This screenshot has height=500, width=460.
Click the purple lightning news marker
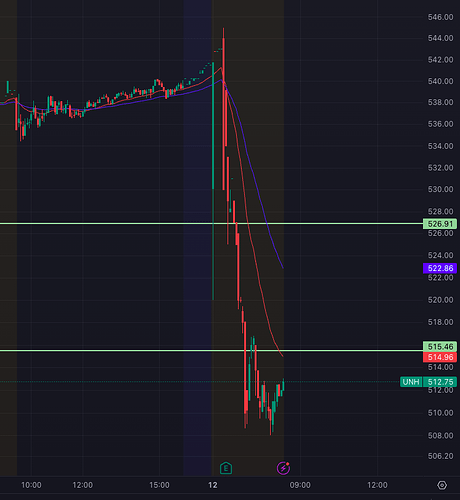pos(283,468)
